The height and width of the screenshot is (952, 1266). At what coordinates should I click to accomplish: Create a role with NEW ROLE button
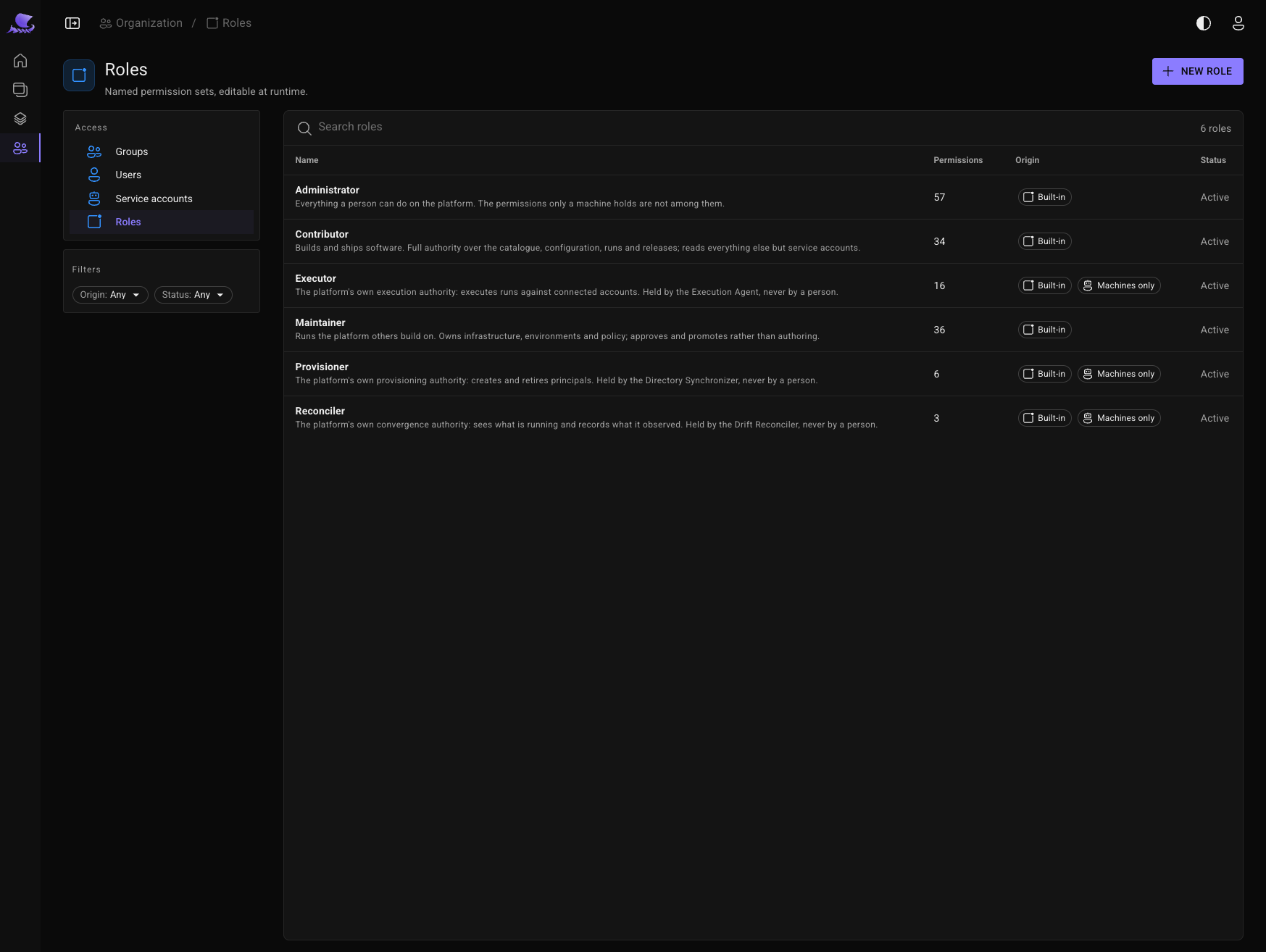click(x=1198, y=71)
